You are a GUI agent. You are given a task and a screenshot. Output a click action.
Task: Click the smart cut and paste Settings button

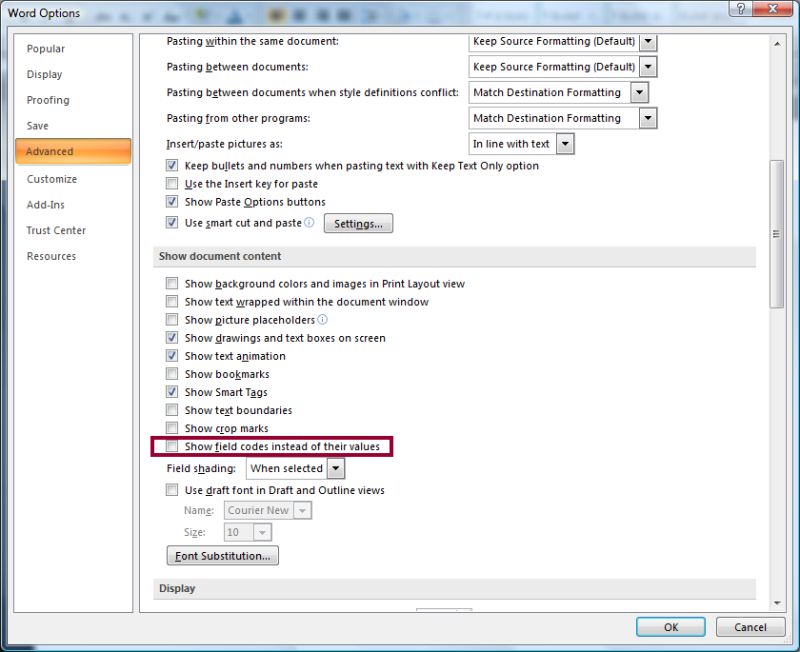358,223
